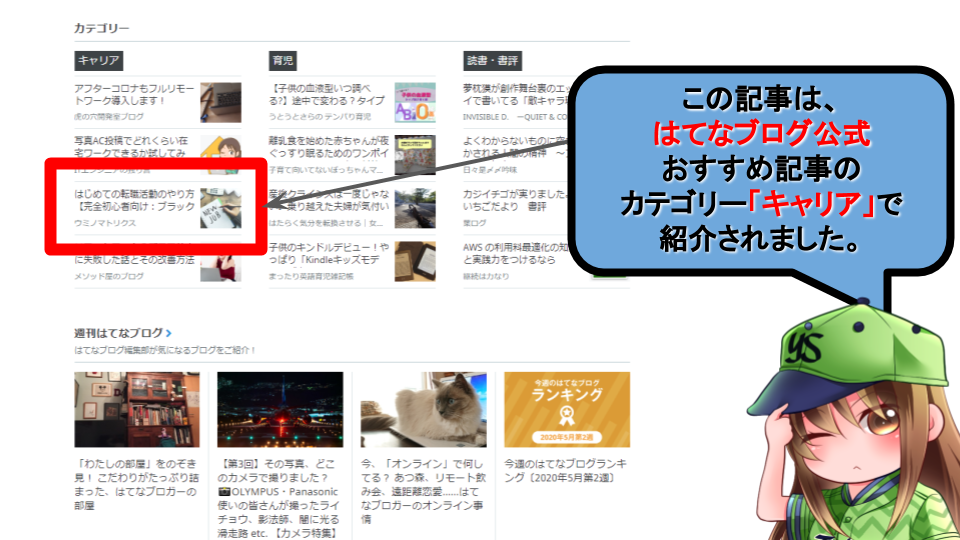Click the NEW JOB note thumbnail
This screenshot has height=540, width=960.
coord(220,208)
